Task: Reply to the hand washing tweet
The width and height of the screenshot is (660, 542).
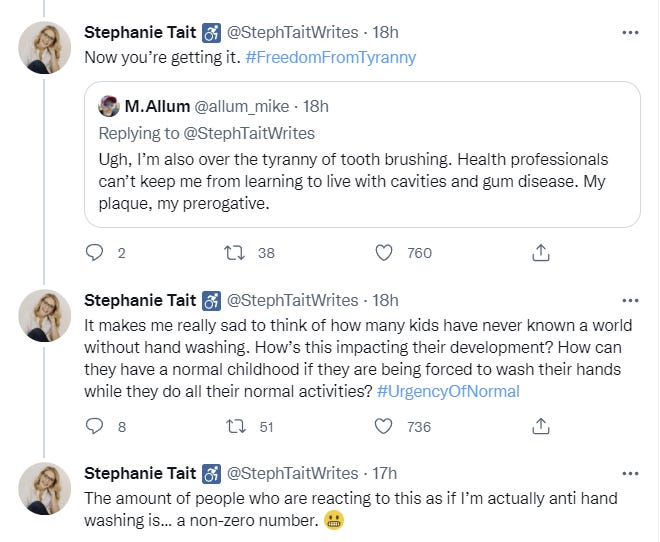Action: coord(95,426)
